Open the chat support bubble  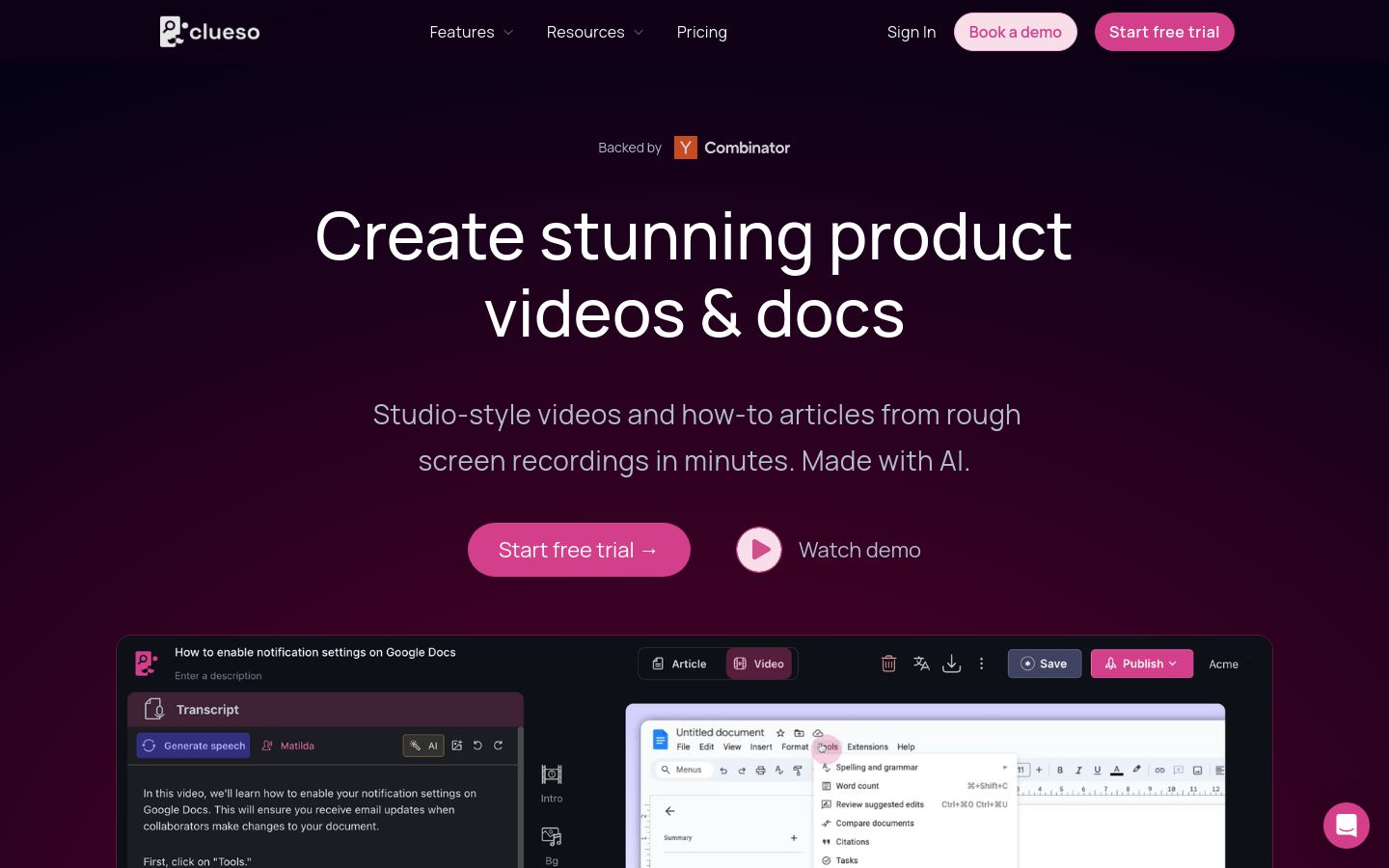tap(1347, 826)
